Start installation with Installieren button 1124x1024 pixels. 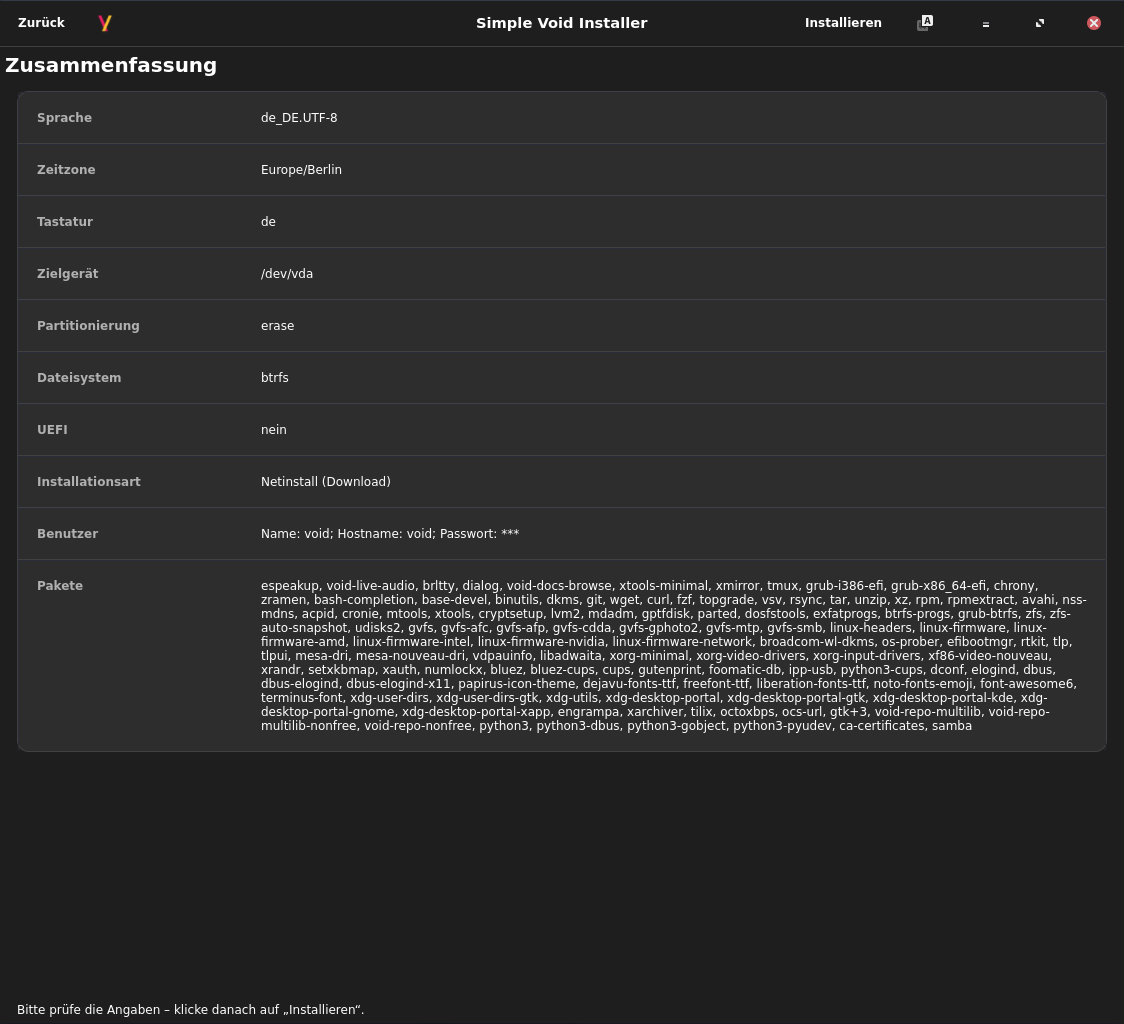[x=843, y=23]
